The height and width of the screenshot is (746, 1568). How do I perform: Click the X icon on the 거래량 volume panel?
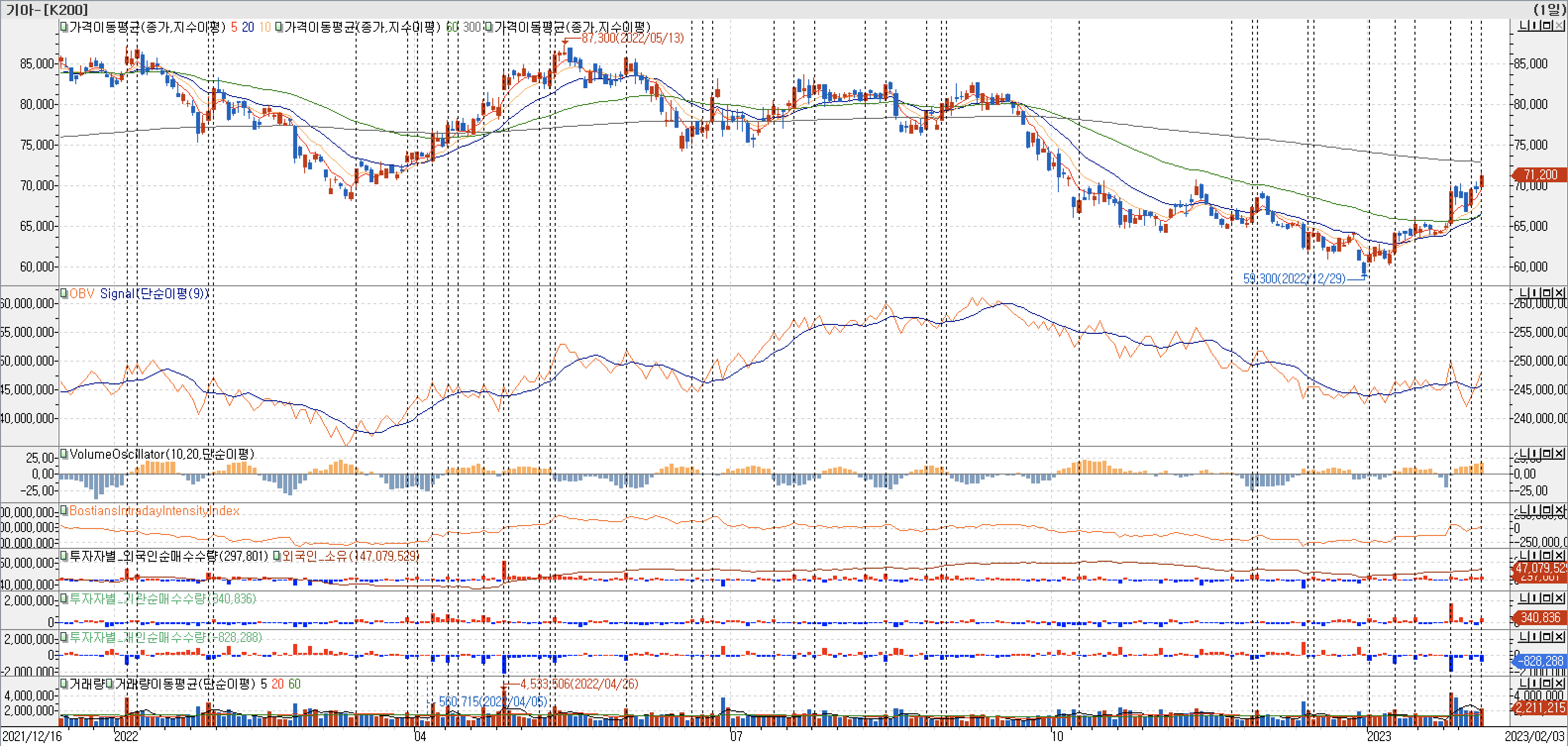(1560, 683)
